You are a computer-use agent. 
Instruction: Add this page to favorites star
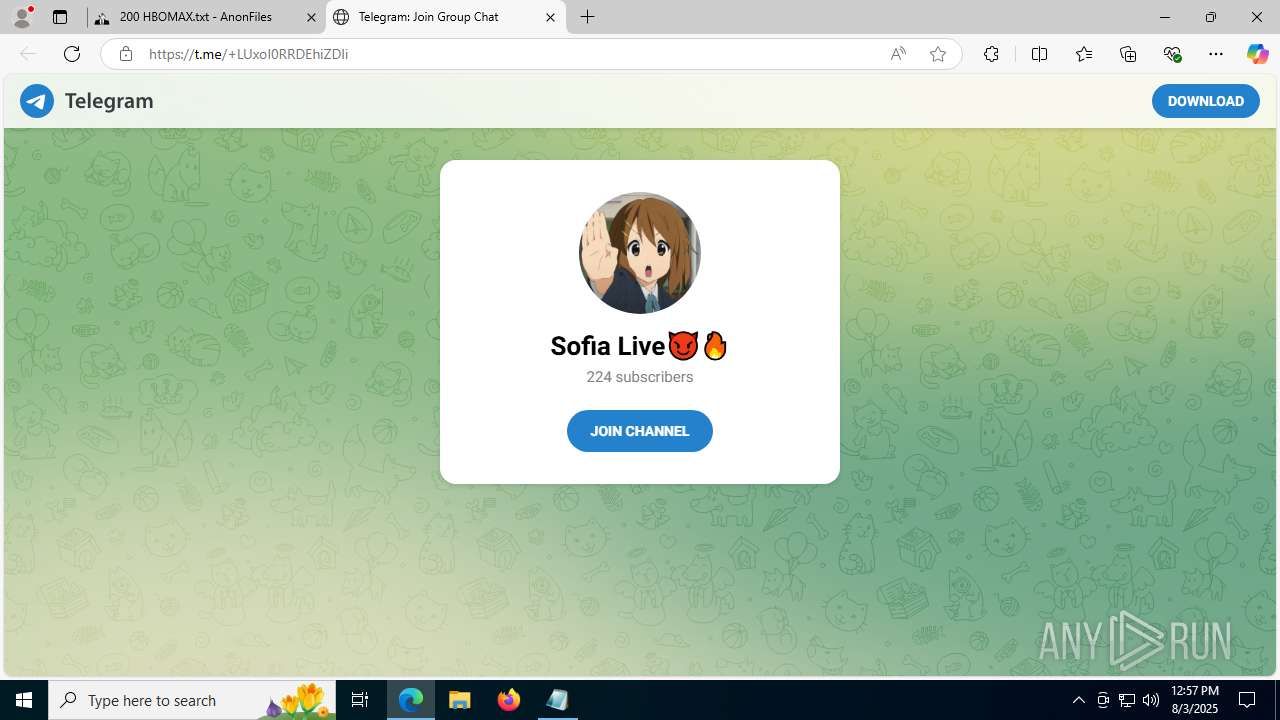click(938, 54)
